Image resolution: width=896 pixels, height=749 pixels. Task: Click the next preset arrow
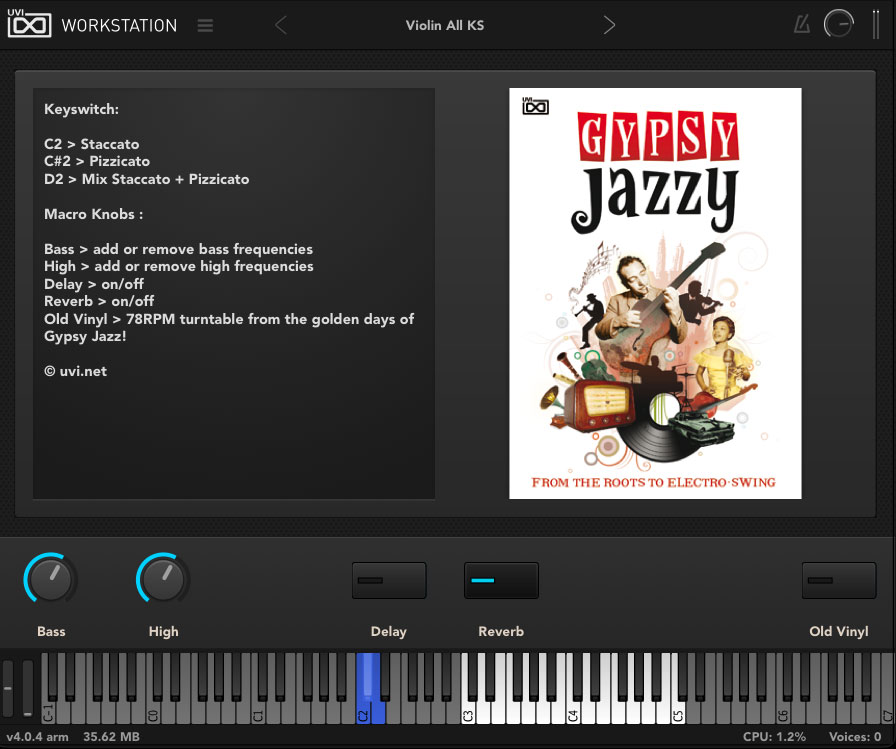(610, 24)
